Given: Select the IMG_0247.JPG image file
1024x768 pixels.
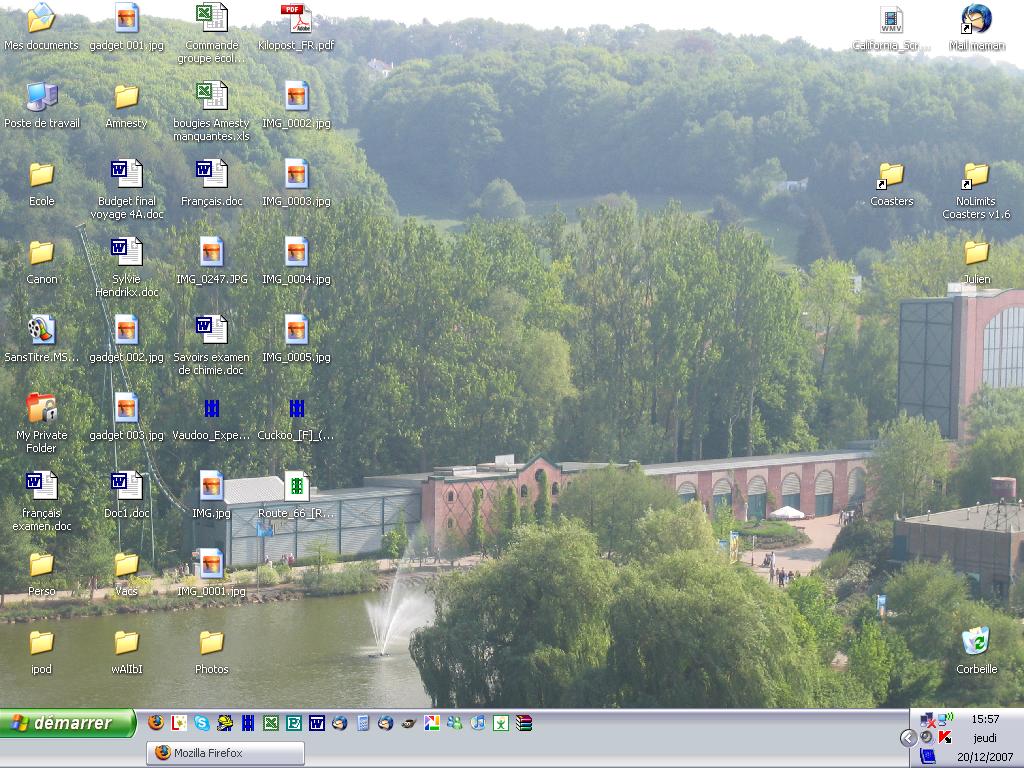Looking at the screenshot, I should click(211, 253).
